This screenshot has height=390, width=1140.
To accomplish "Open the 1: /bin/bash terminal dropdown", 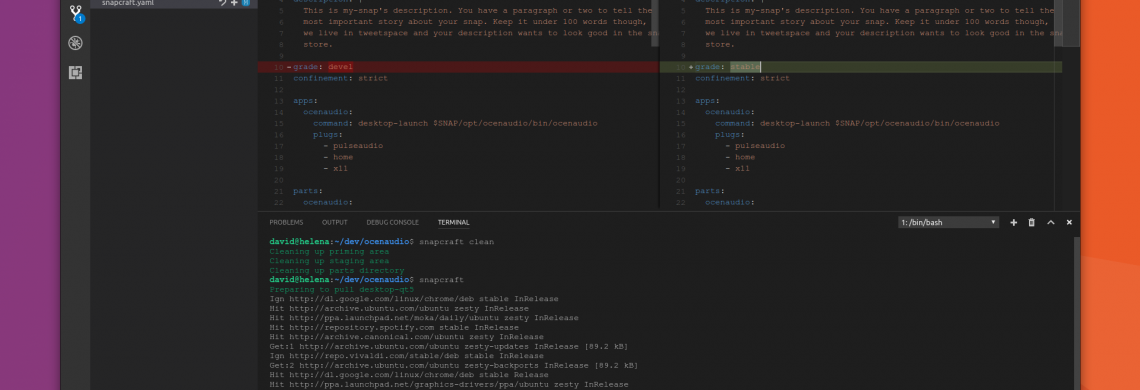I will 948,223.
